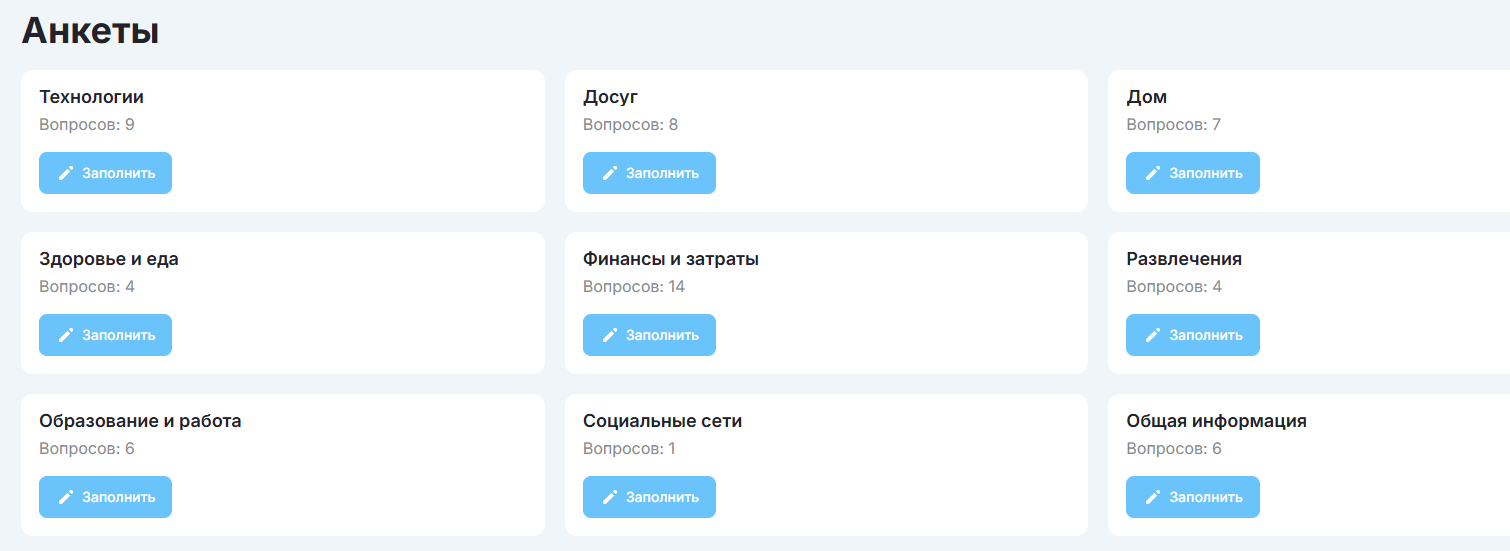Click the pencil icon under Образование и работа
Image resolution: width=1510 pixels, height=551 pixels.
click(x=66, y=497)
